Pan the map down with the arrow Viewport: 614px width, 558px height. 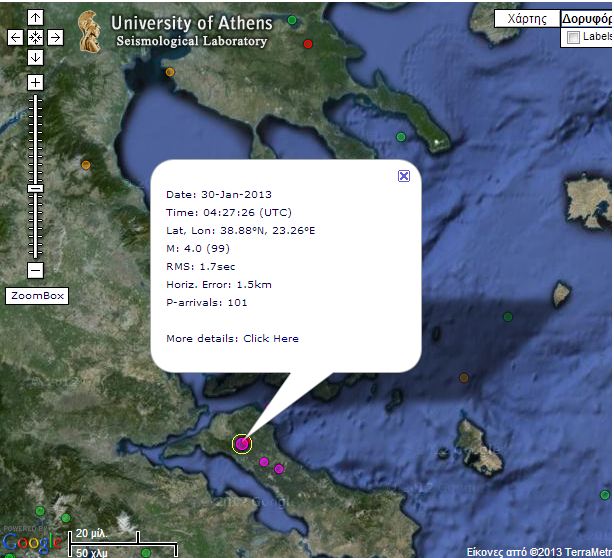(35, 57)
